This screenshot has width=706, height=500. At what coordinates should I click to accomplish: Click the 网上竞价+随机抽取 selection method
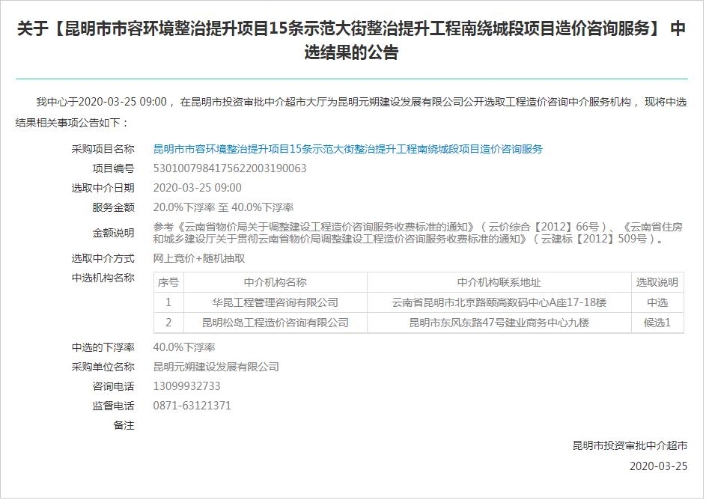[x=198, y=258]
